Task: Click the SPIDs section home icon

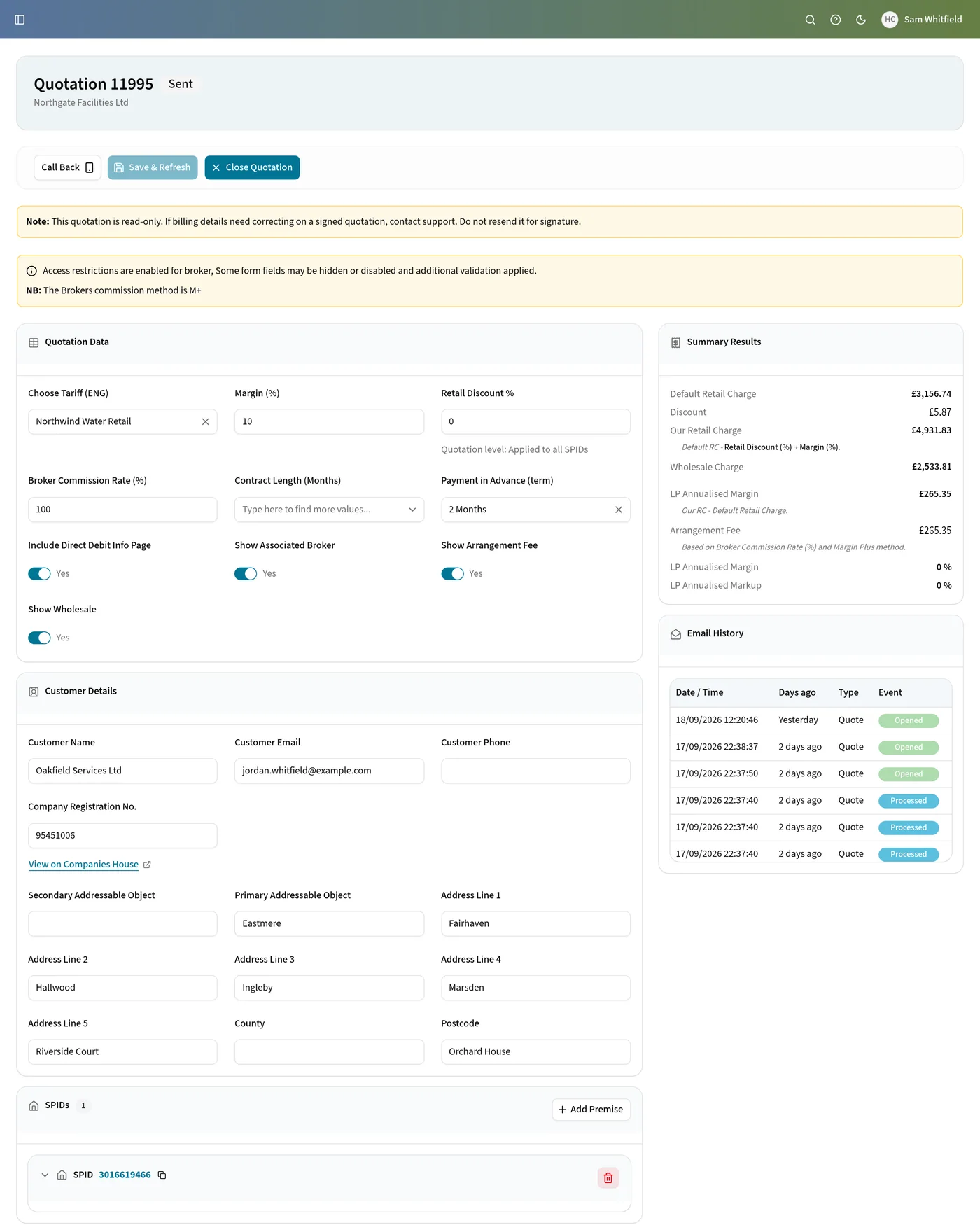Action: click(34, 1106)
